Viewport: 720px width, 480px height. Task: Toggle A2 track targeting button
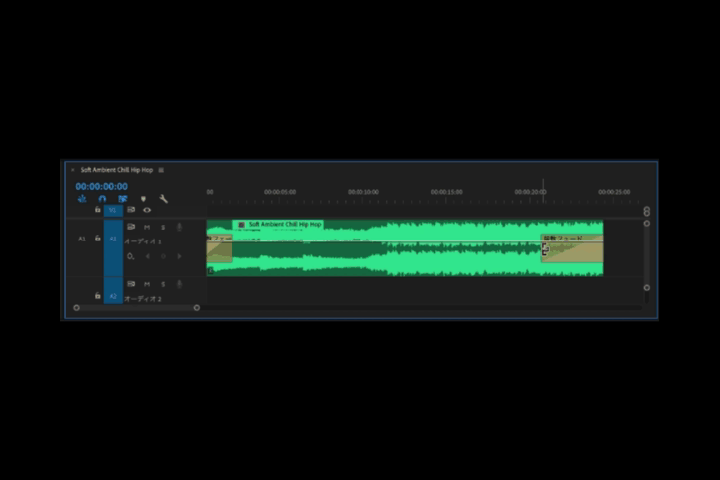tap(113, 290)
